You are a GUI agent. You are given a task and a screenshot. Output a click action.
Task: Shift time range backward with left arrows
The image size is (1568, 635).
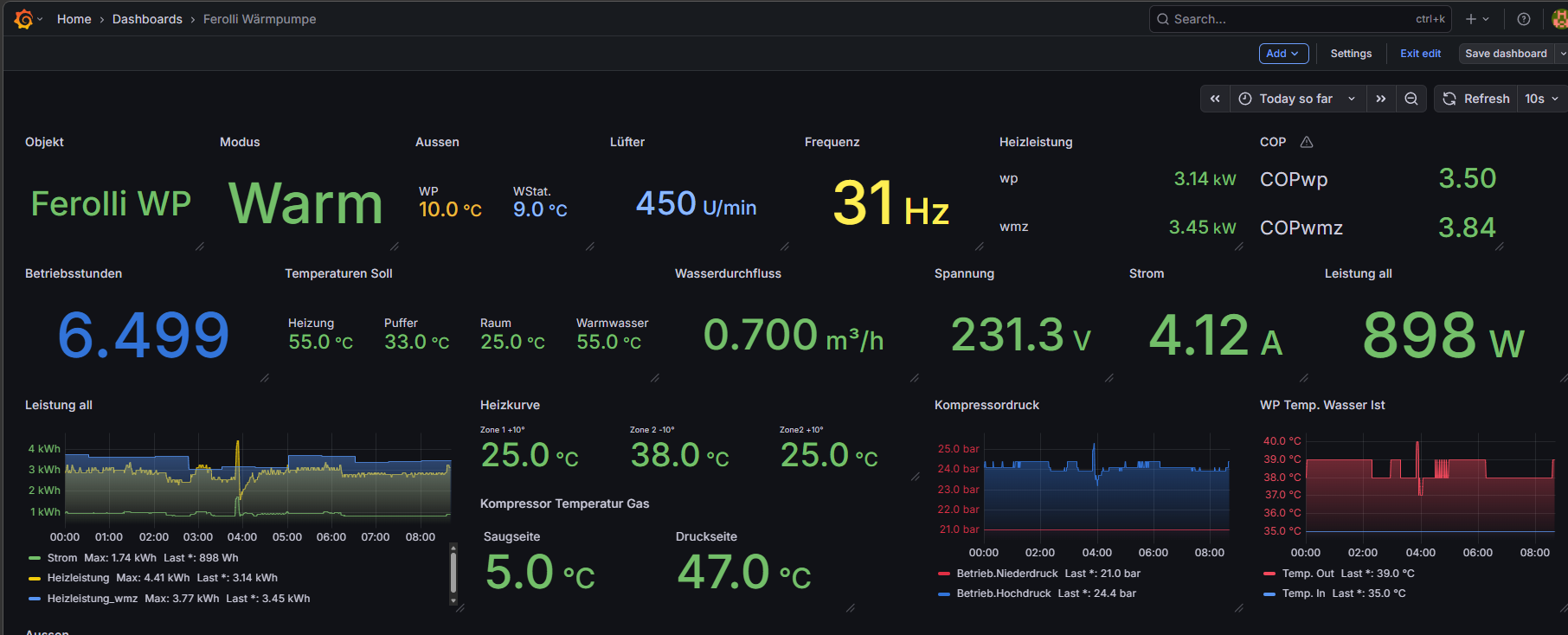click(x=1215, y=99)
